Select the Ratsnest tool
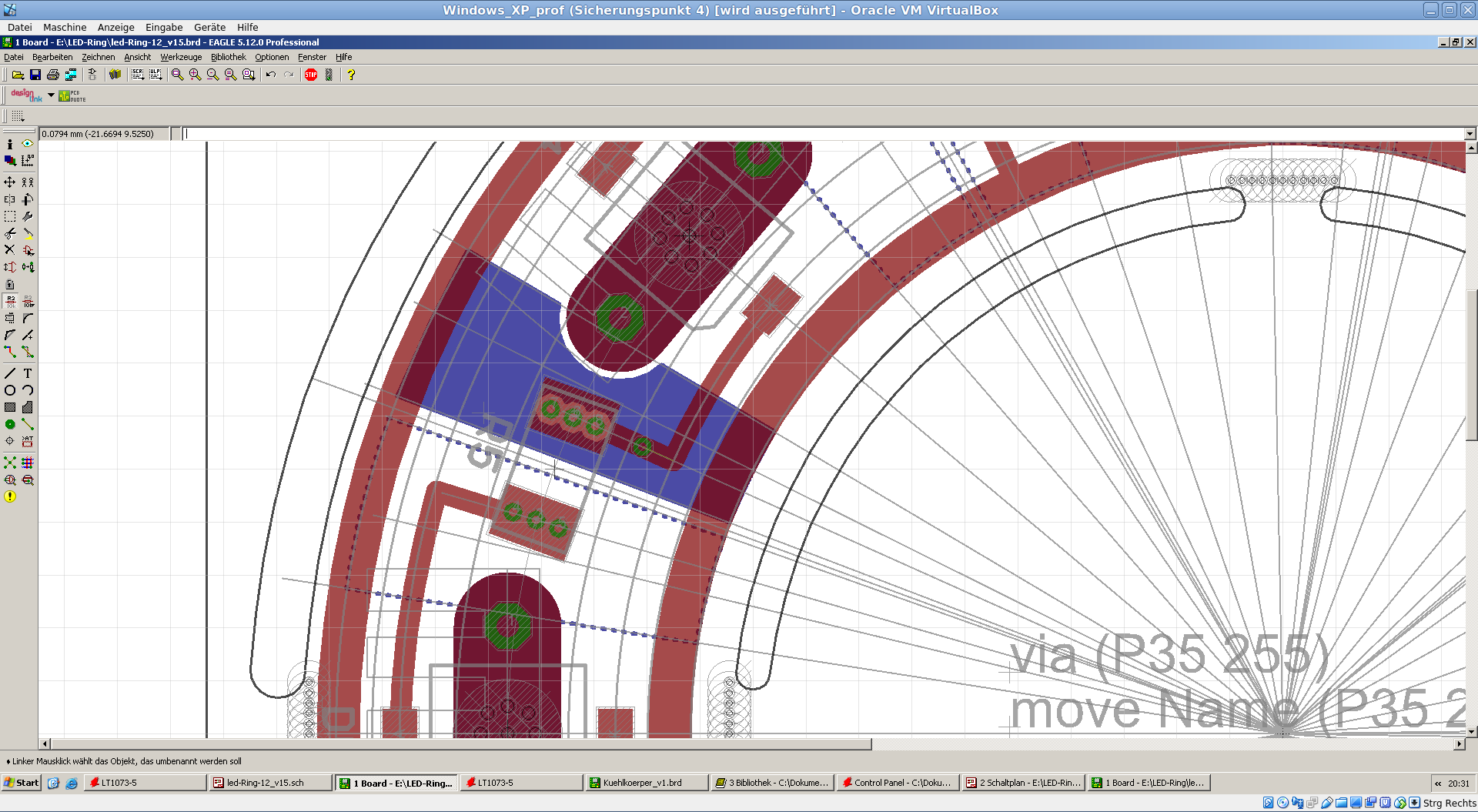Screen dimensions: 1478x812 tap(10, 463)
